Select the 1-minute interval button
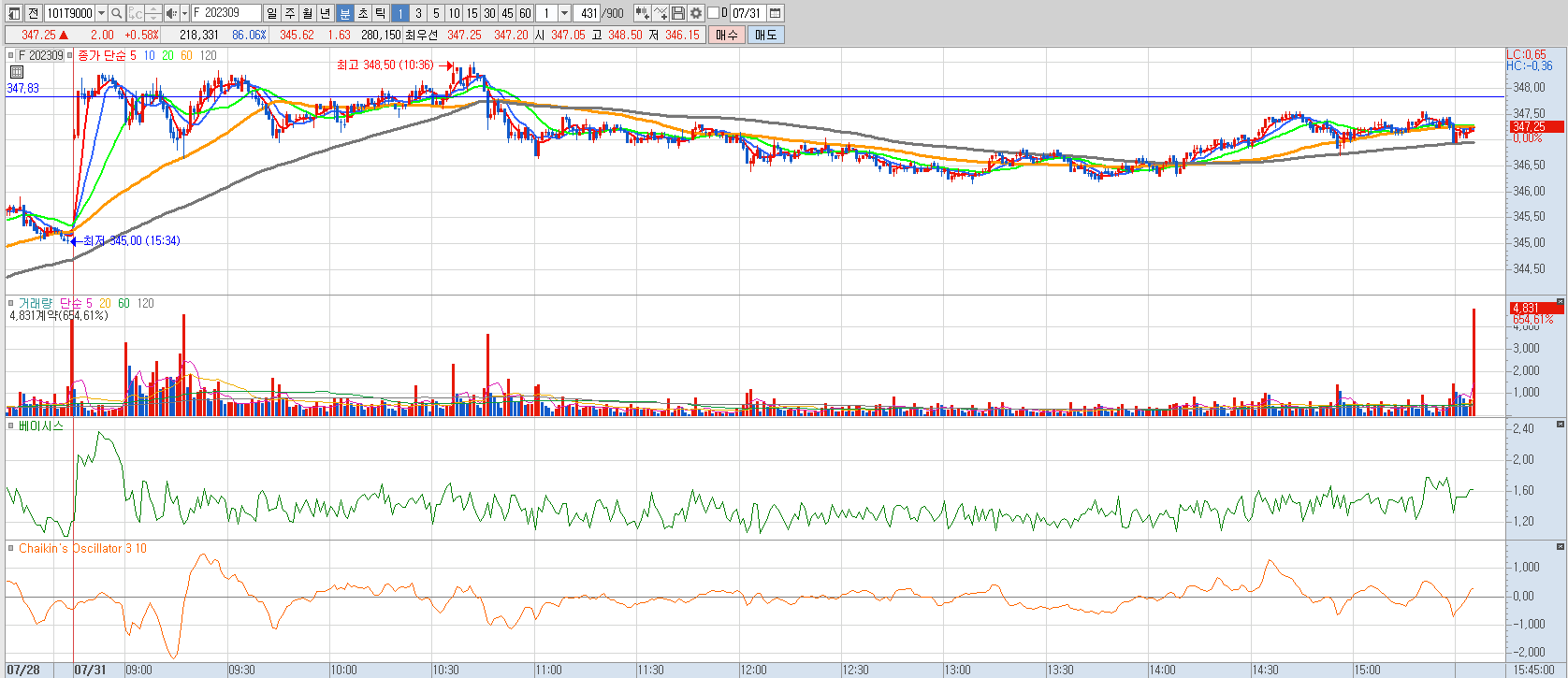The image size is (1568, 678). (400, 13)
